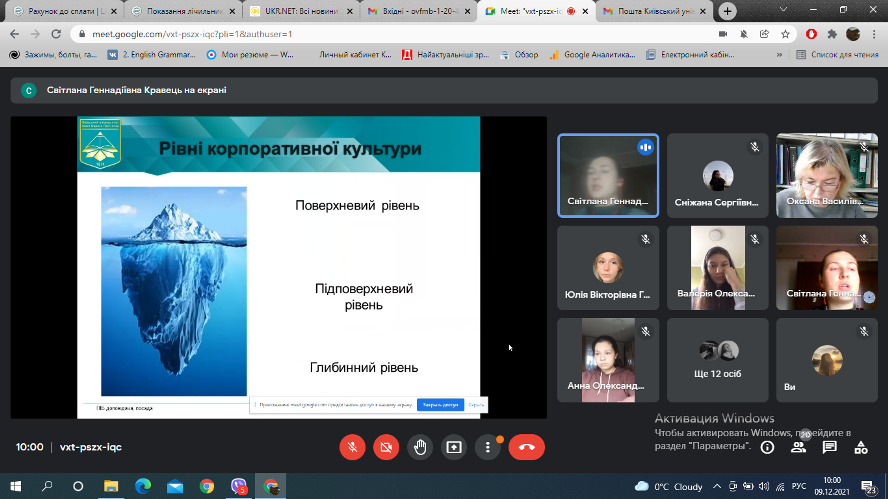The width and height of the screenshot is (888, 499).
Task: Open the Найактуальніші bookmark
Action: tap(445, 54)
